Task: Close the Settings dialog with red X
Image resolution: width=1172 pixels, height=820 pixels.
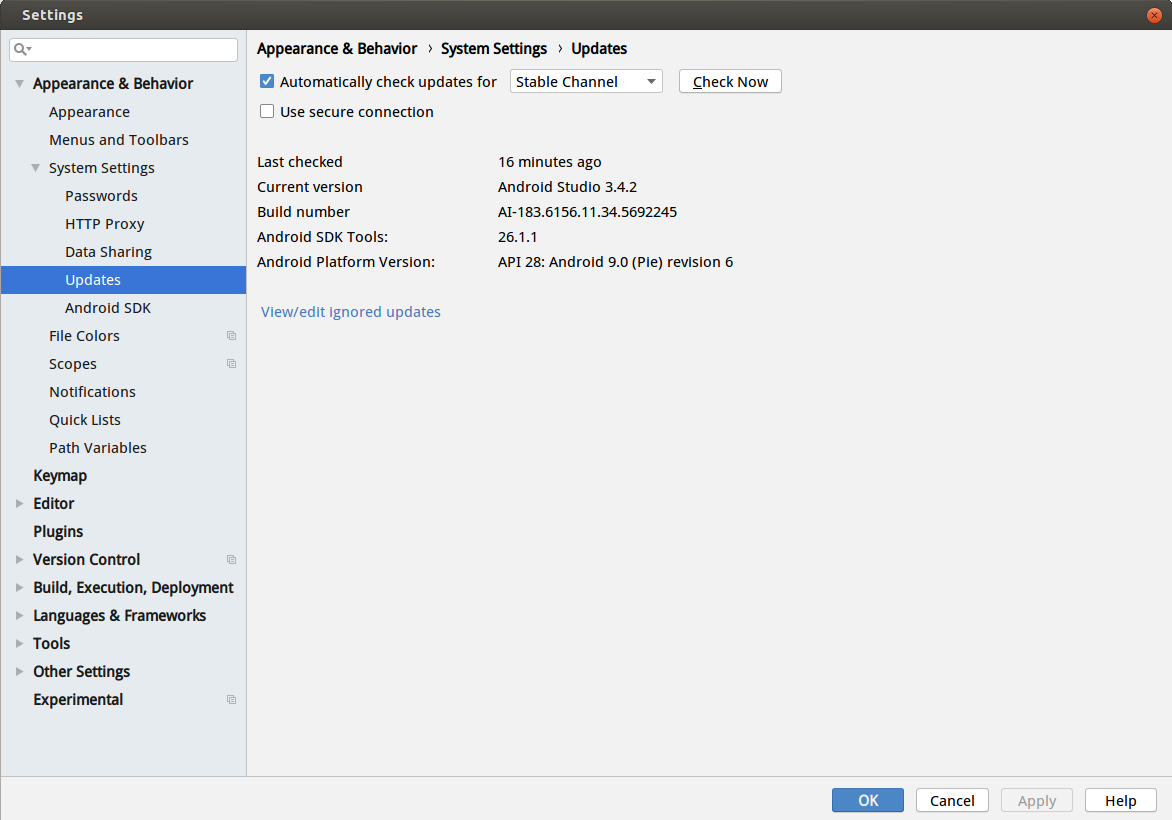Action: 1154,15
